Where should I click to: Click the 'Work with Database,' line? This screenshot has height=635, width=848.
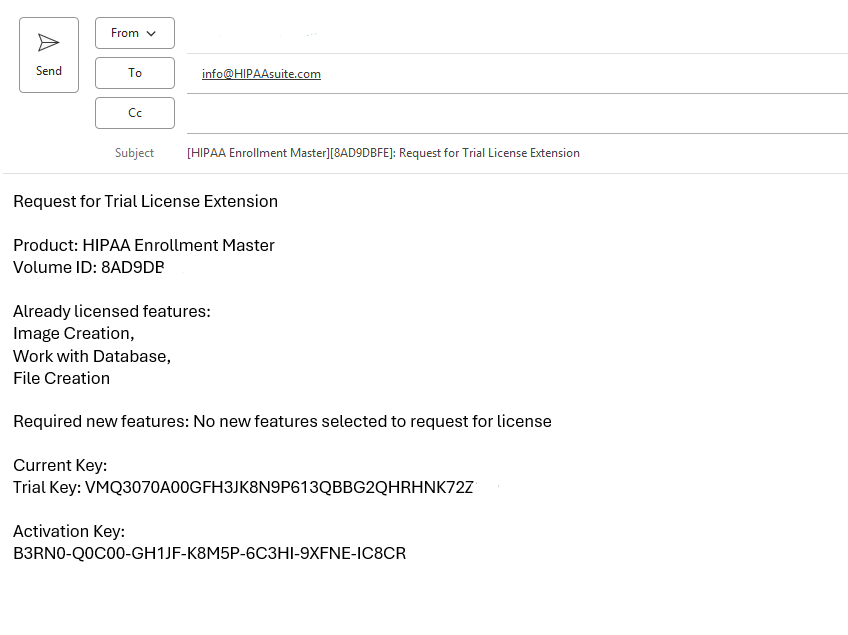[x=92, y=356]
